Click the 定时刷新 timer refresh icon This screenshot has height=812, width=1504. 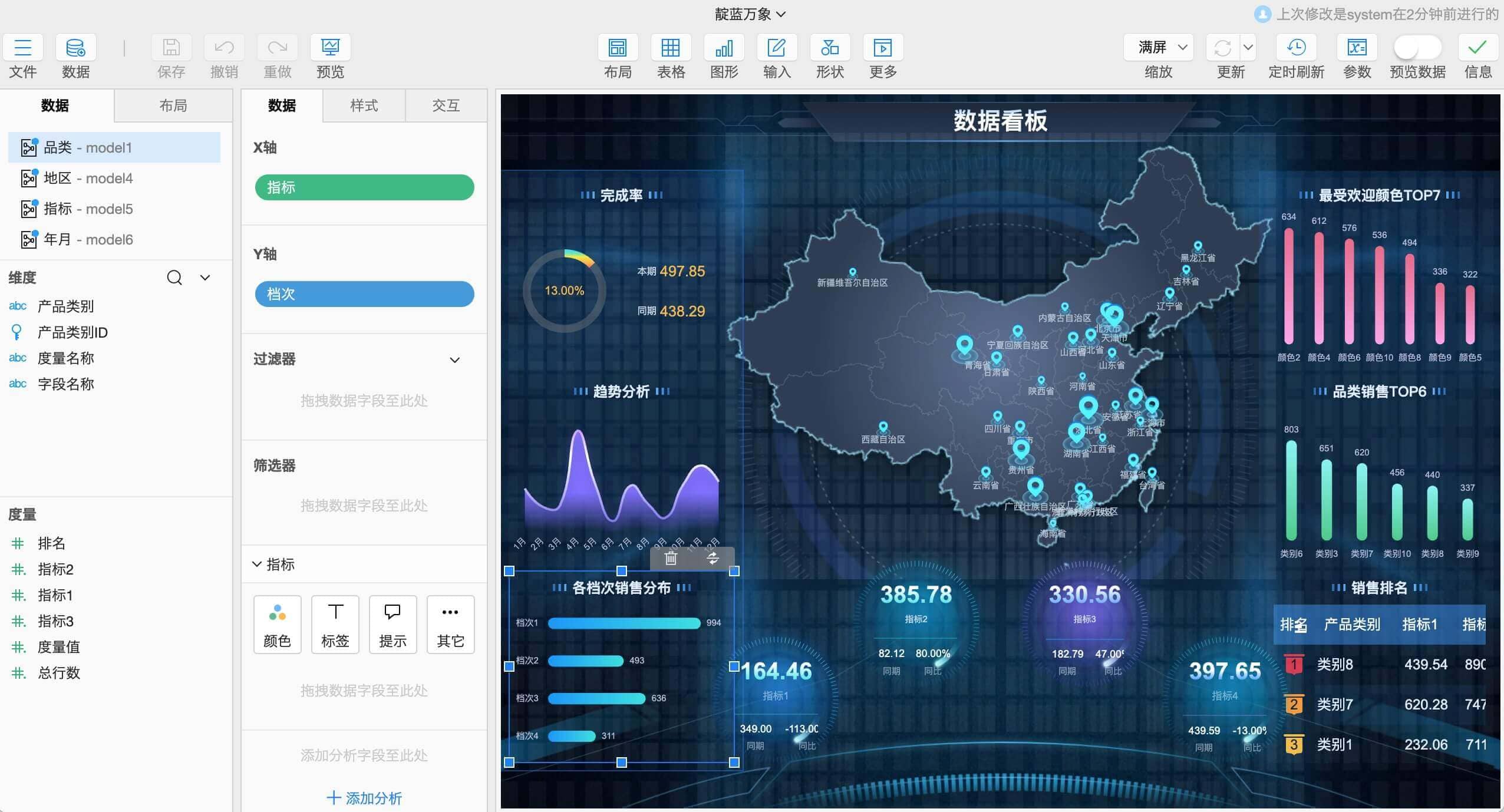(1296, 48)
